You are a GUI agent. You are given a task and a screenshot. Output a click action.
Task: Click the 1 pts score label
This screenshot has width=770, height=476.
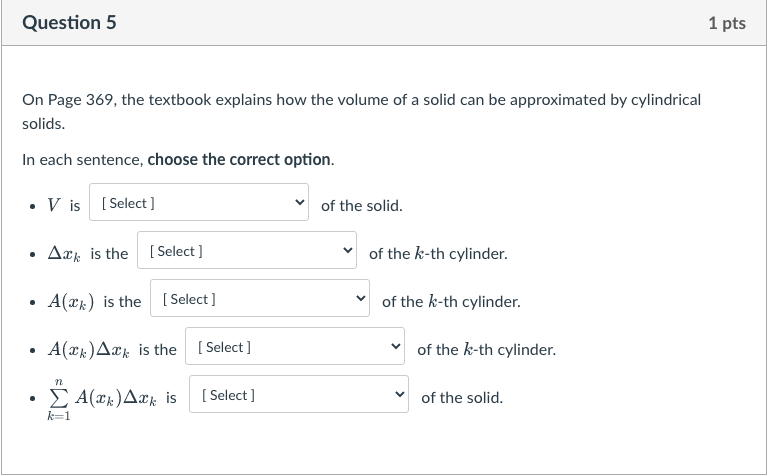point(726,23)
